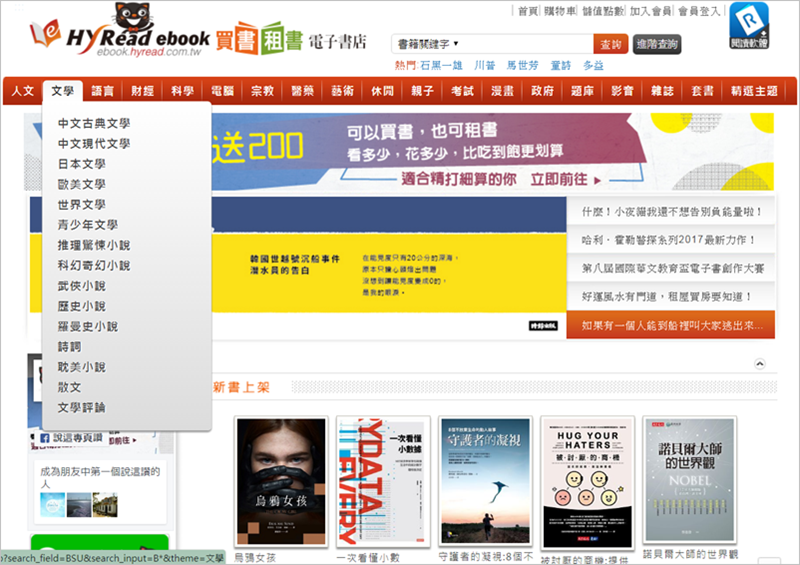Click the 會員登入 login link
Image resolution: width=800 pixels, height=565 pixels.
[x=699, y=11]
